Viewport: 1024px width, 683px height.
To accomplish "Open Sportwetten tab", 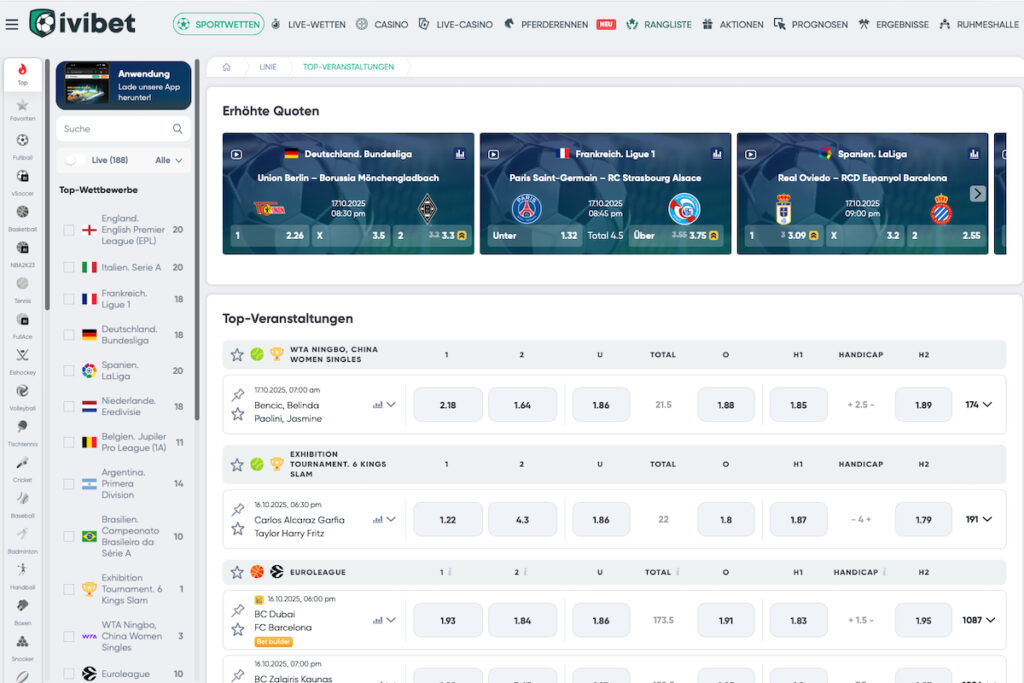I will (x=219, y=24).
